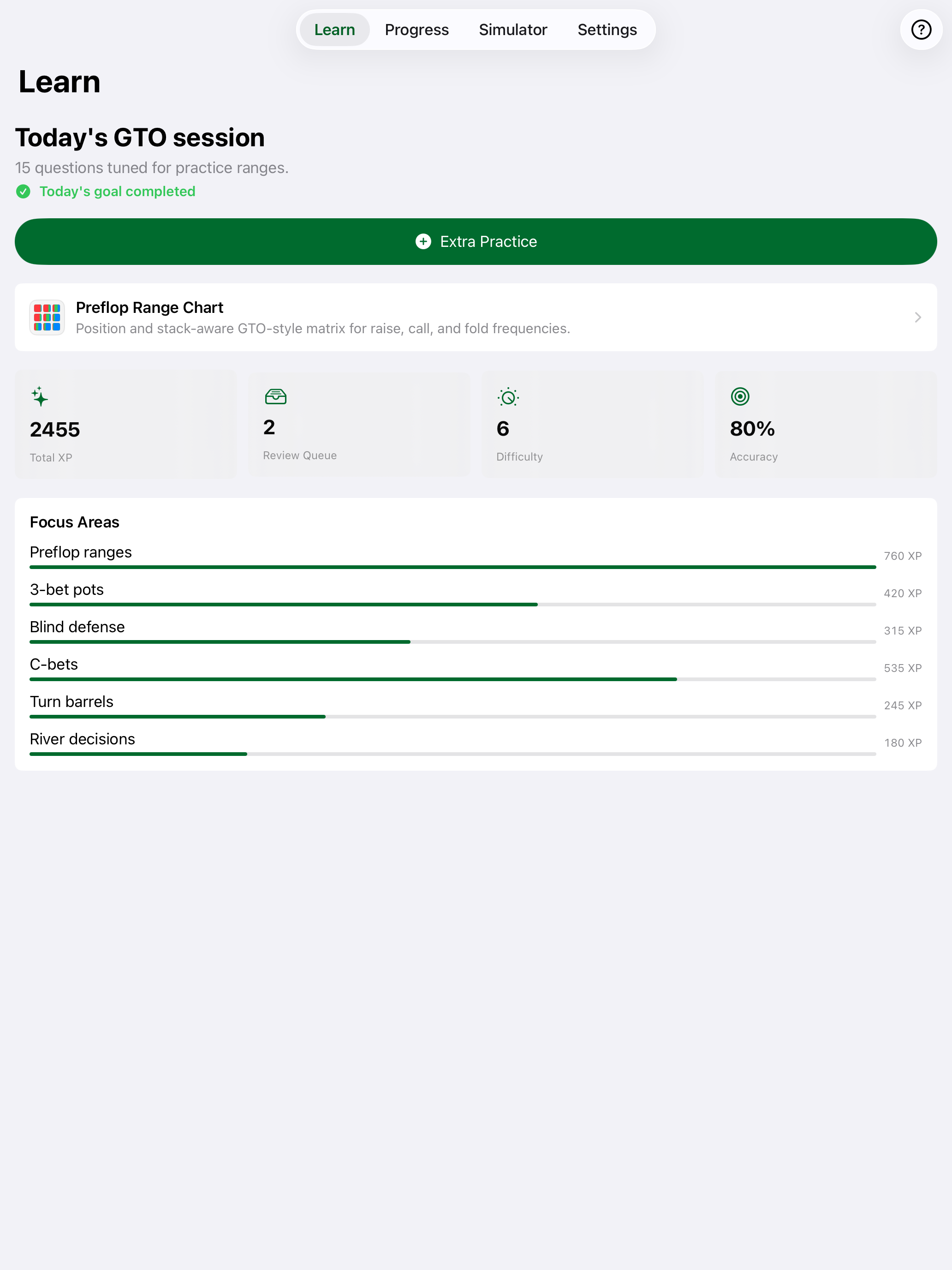This screenshot has width=952, height=1270.
Task: Open the Simulator tab
Action: [x=513, y=29]
